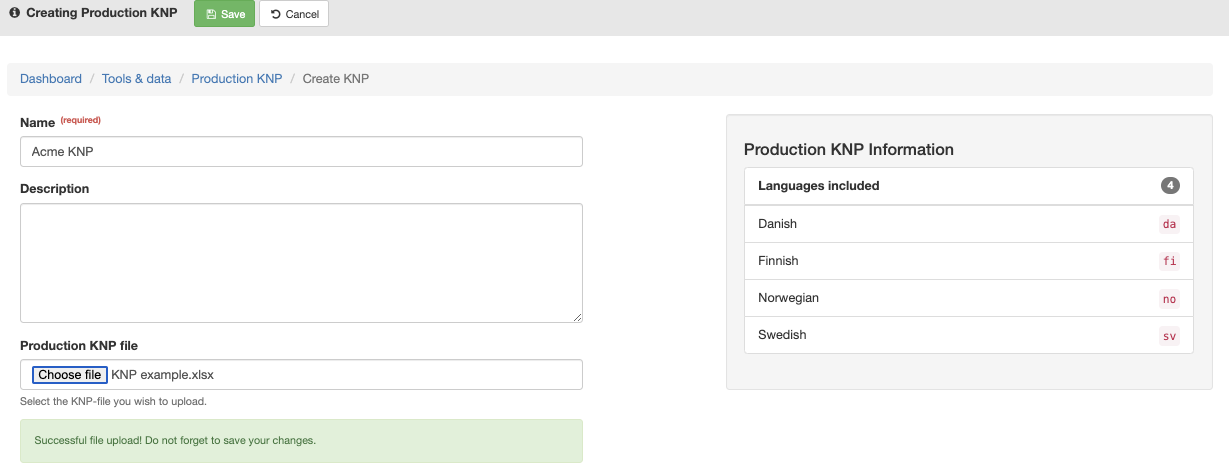Click inside the Description text area
Screen dimensions: 1229x468
[301, 263]
